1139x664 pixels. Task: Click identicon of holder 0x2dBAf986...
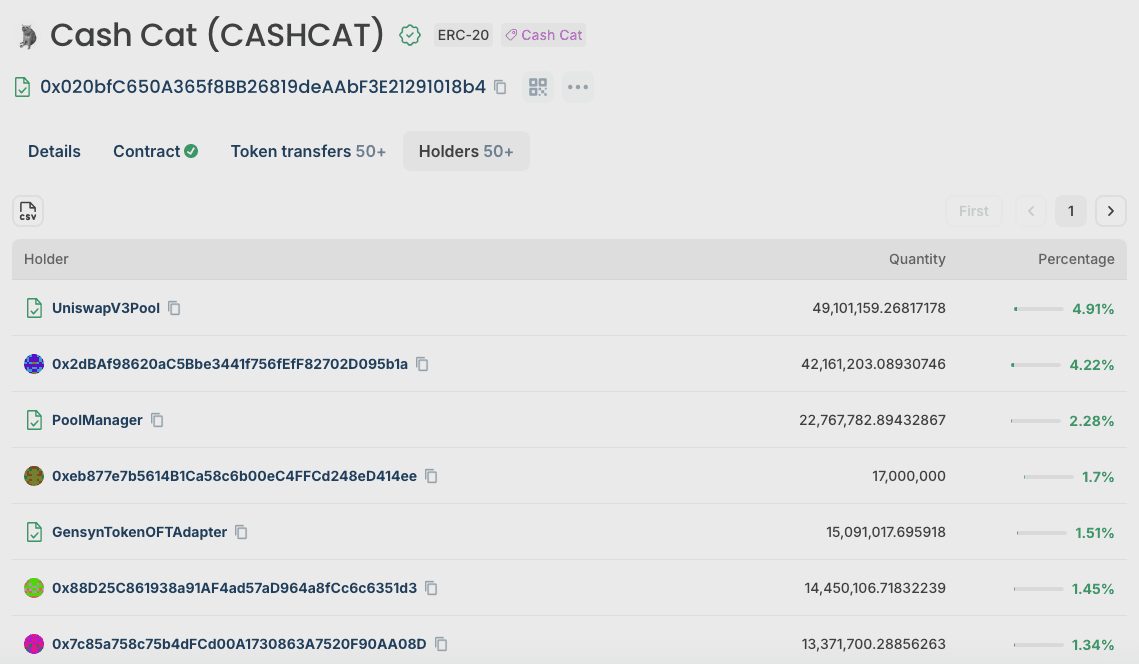pos(34,364)
